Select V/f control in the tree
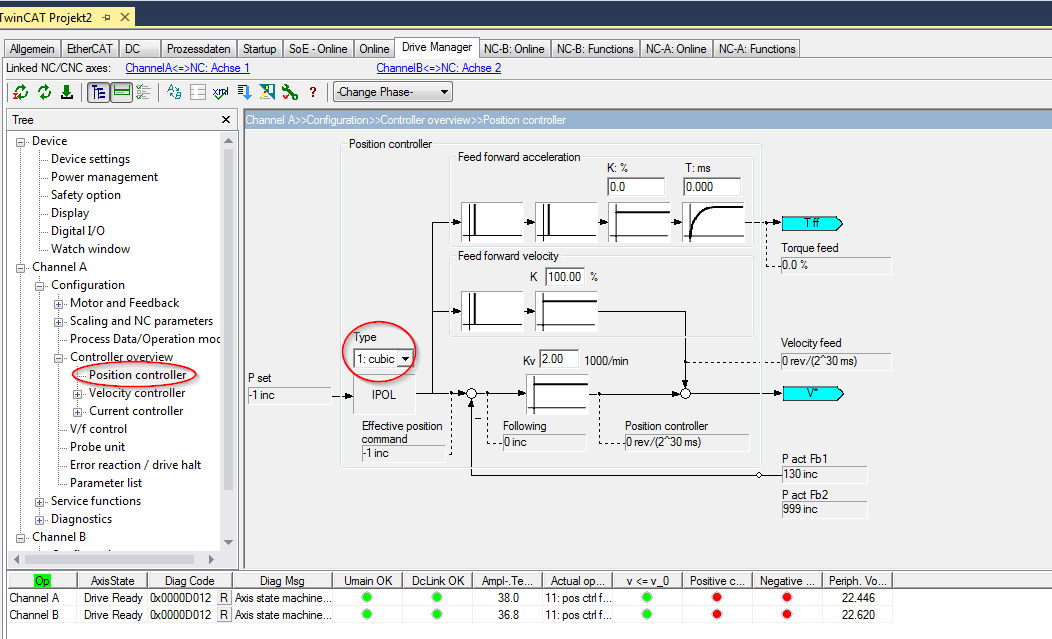This screenshot has height=639, width=1052. click(99, 429)
